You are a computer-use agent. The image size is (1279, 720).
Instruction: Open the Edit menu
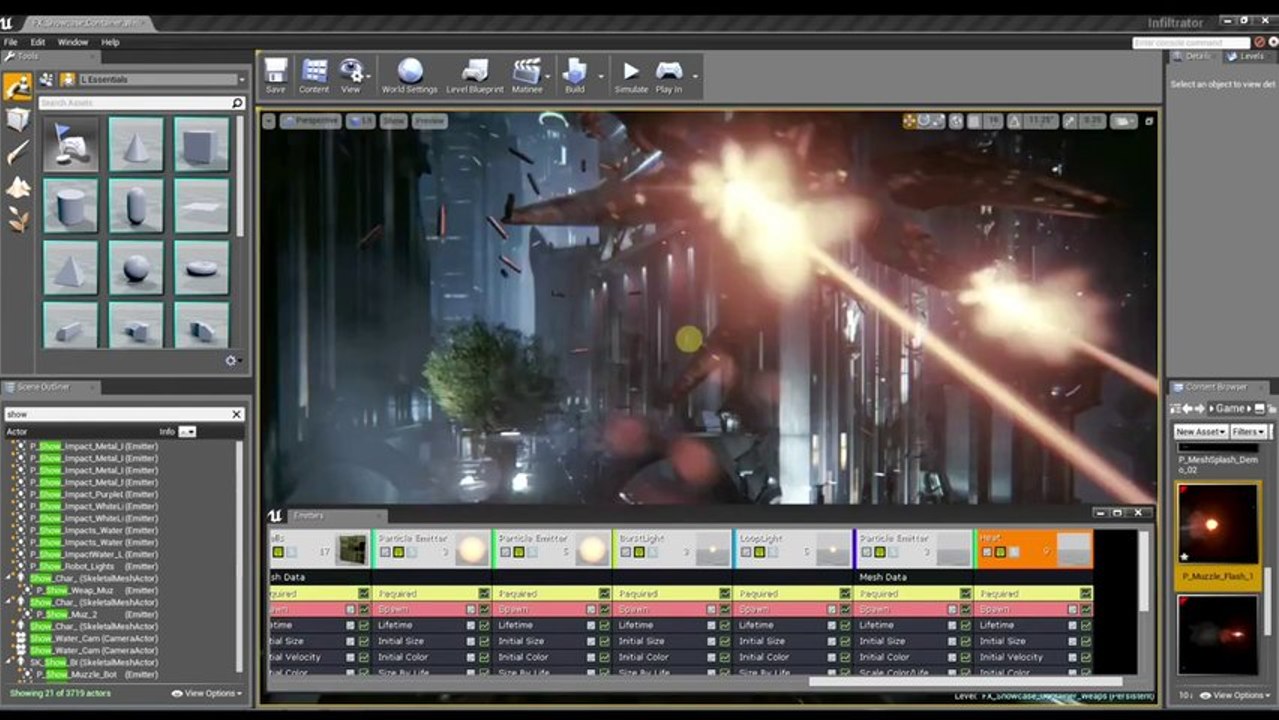click(x=38, y=42)
